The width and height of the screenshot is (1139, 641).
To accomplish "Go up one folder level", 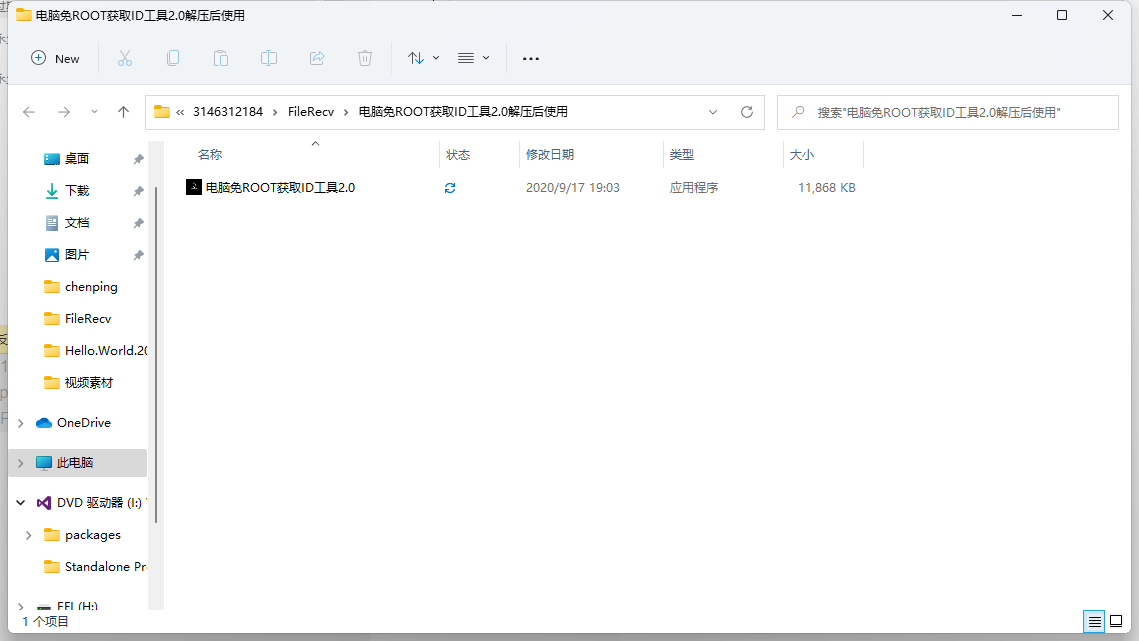I will point(123,112).
